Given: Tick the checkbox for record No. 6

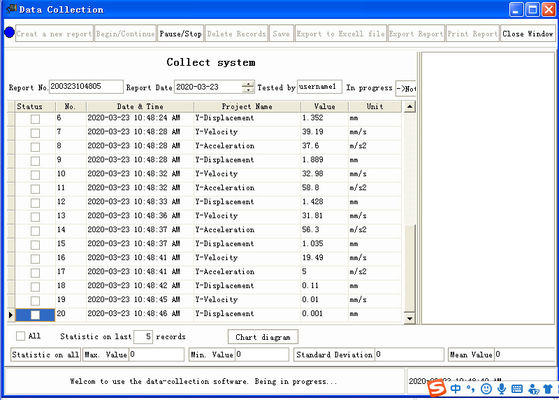Looking at the screenshot, I should (x=35, y=119).
